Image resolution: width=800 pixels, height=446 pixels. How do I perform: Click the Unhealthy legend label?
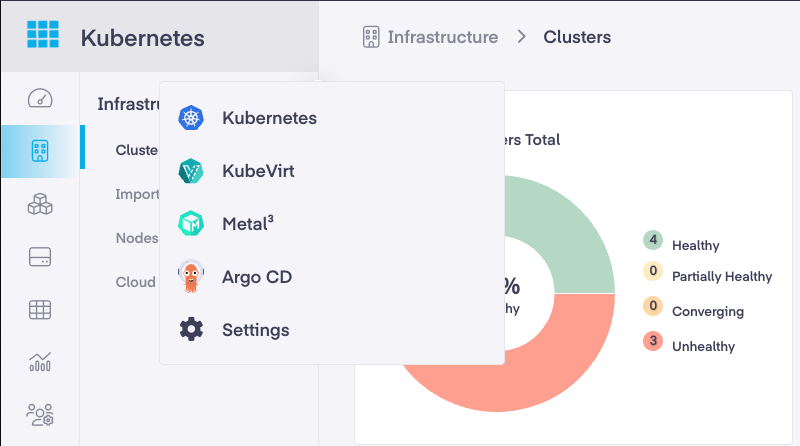(x=703, y=346)
